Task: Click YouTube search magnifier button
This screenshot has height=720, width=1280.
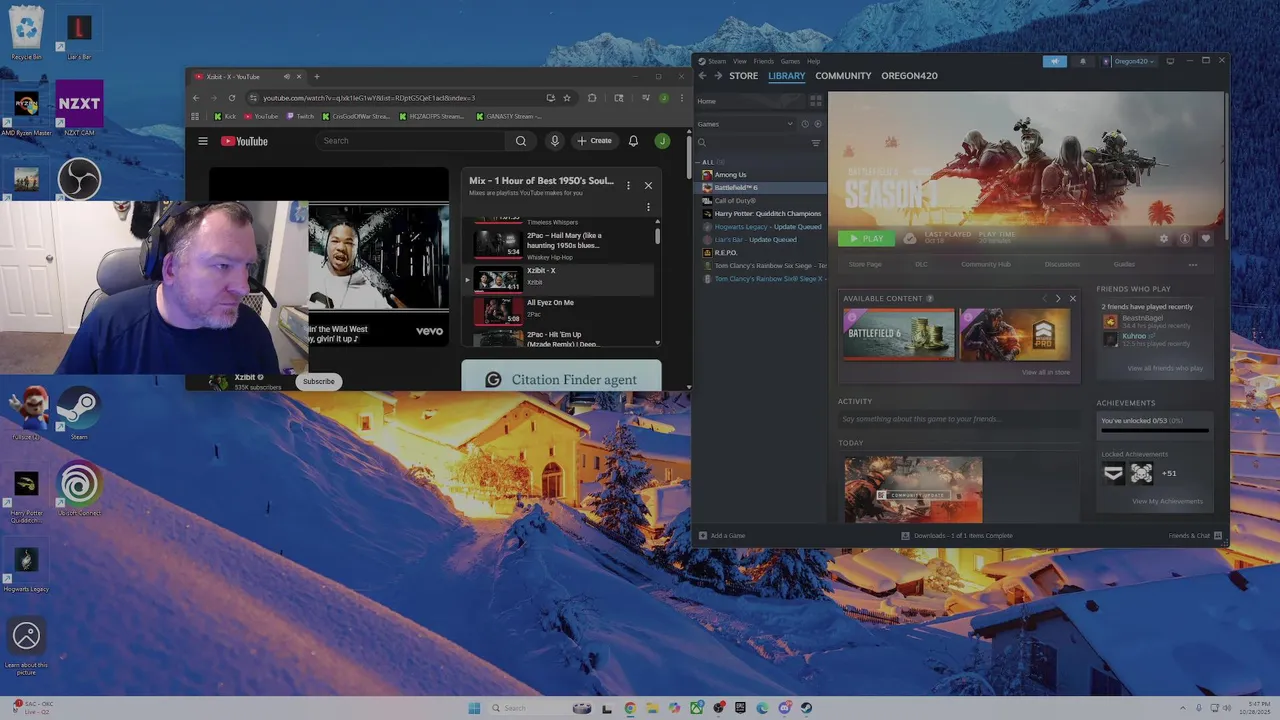Action: click(x=520, y=141)
